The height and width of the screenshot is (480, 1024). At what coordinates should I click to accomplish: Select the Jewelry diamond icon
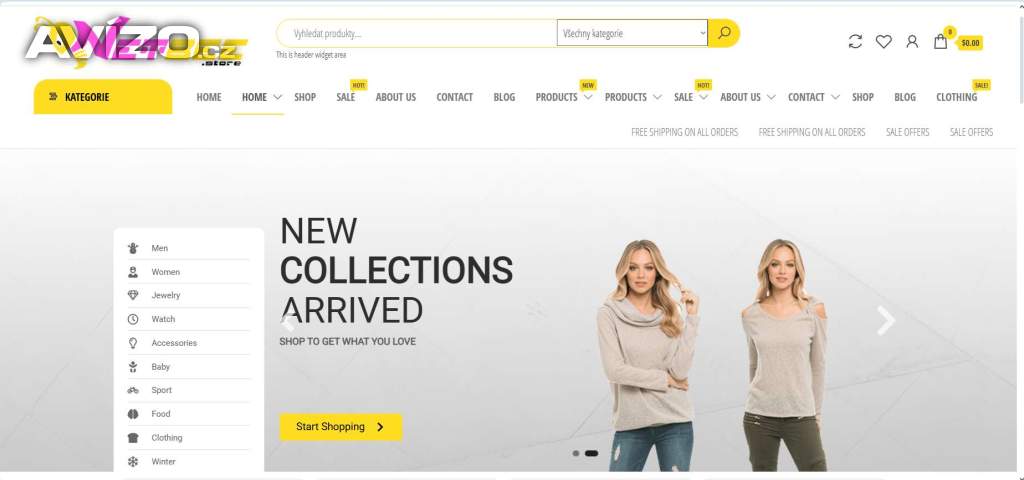pos(133,295)
